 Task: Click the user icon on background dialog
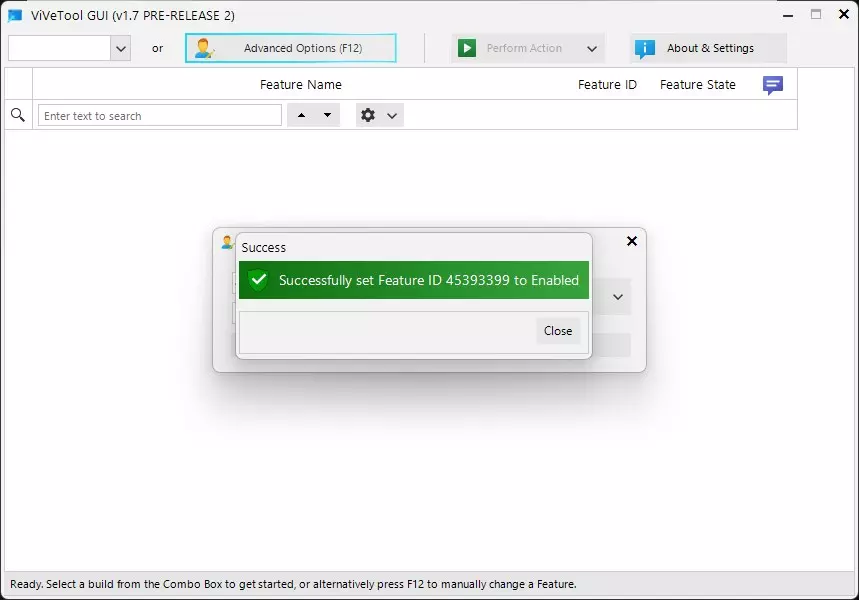click(227, 242)
